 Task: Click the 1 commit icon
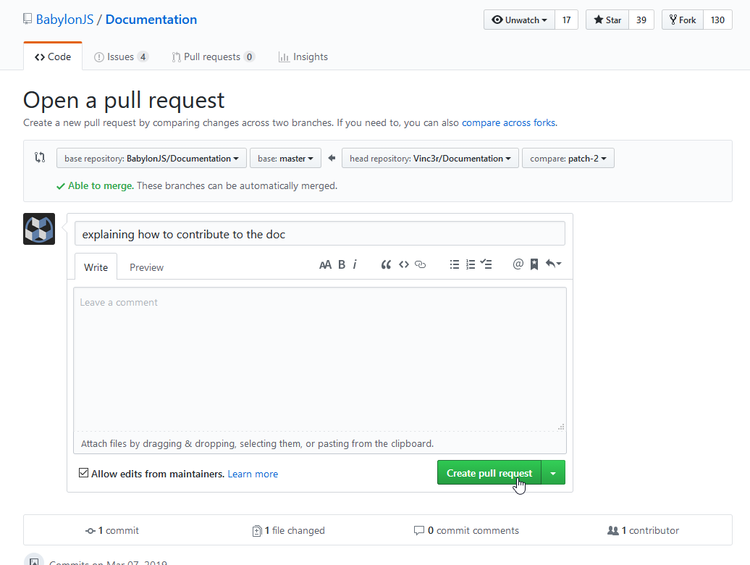[90, 531]
